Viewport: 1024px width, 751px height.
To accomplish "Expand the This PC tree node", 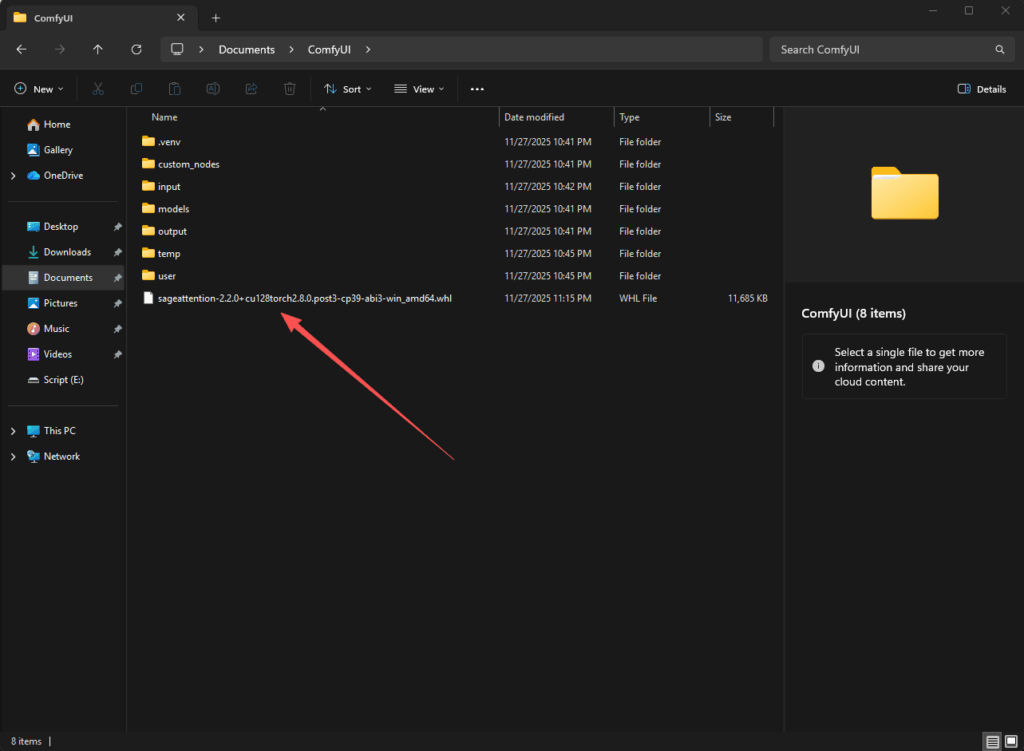I will [x=13, y=431].
